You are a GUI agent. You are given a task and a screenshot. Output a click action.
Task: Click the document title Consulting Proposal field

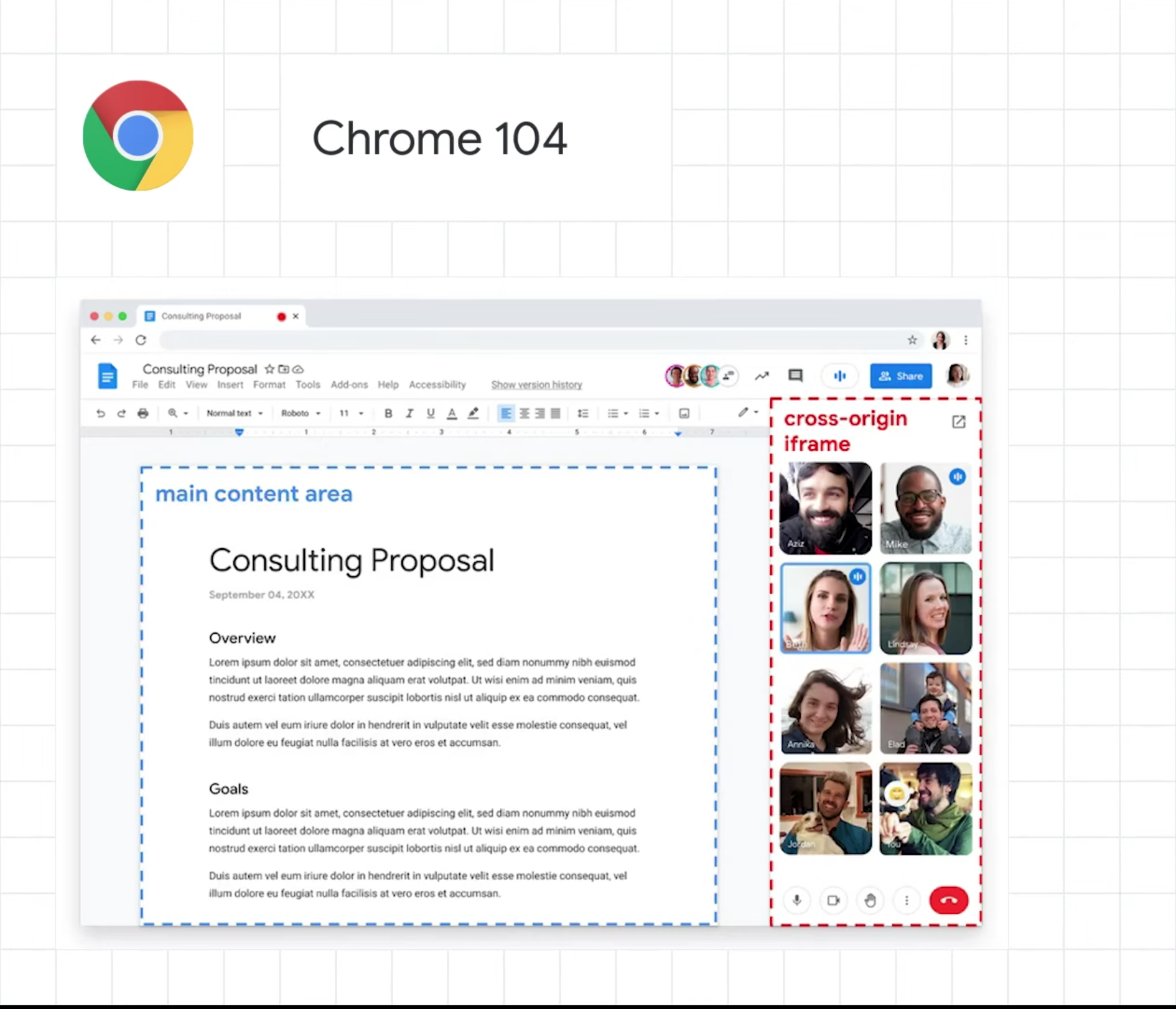pyautogui.click(x=200, y=369)
